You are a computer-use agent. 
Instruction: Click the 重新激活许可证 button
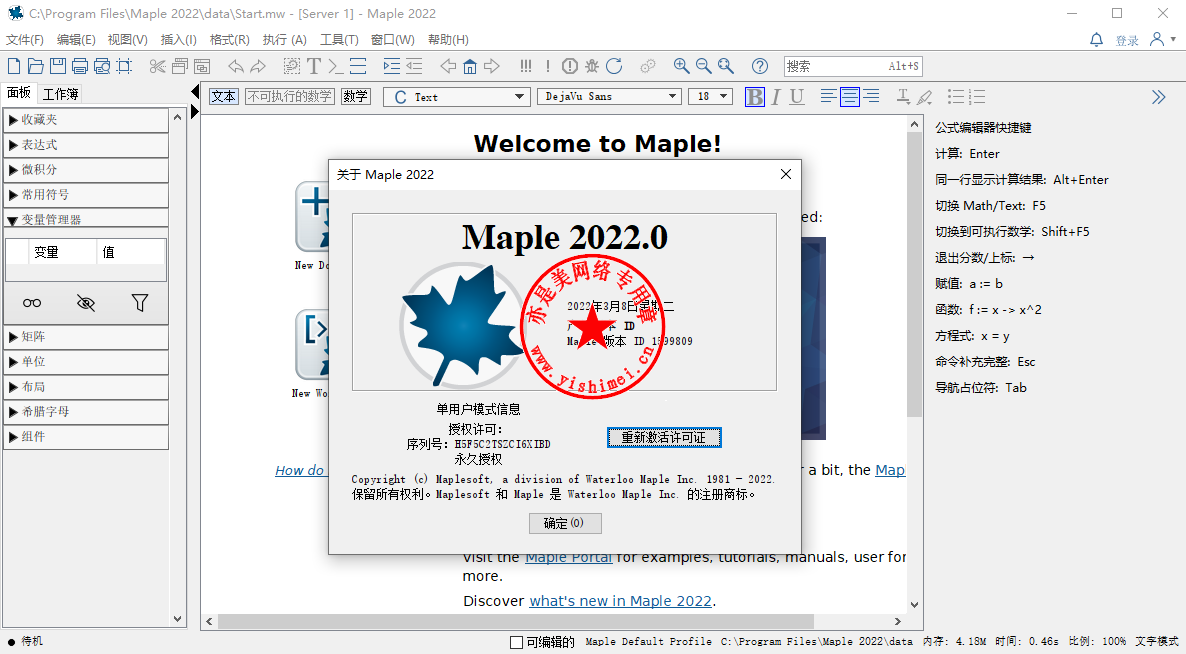point(664,437)
